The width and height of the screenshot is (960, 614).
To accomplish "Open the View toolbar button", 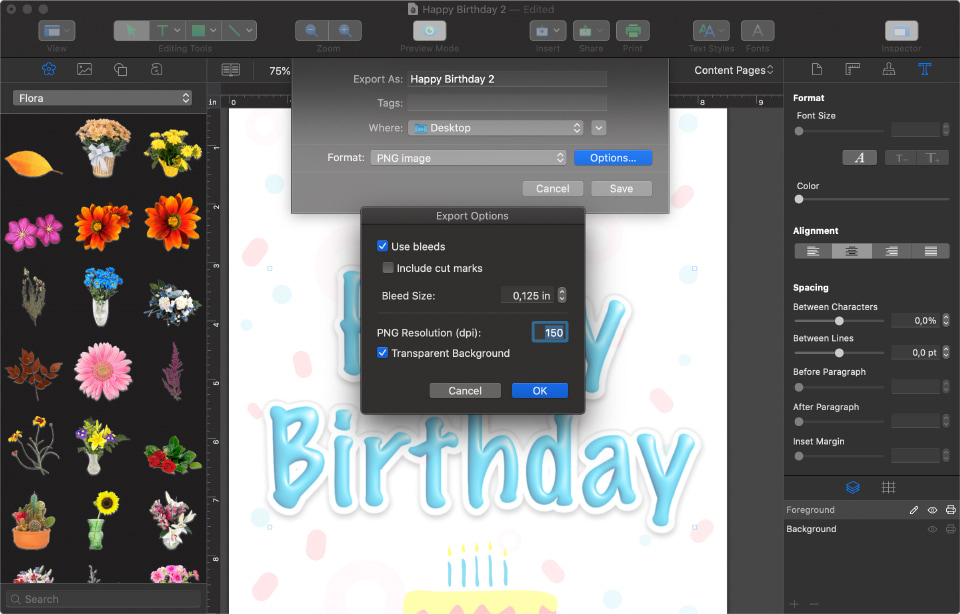I will 56,31.
